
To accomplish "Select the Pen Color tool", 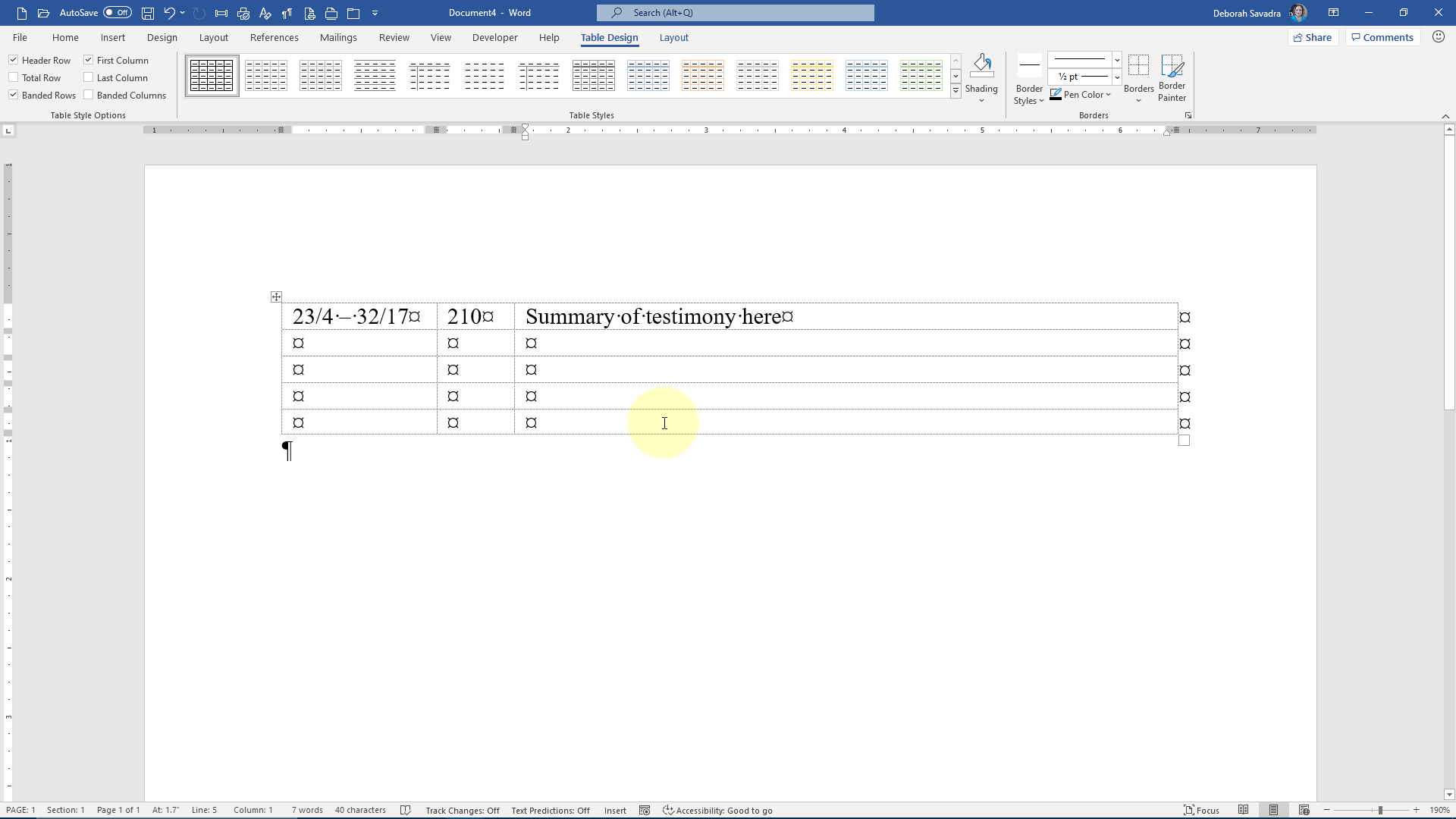I will [1080, 94].
